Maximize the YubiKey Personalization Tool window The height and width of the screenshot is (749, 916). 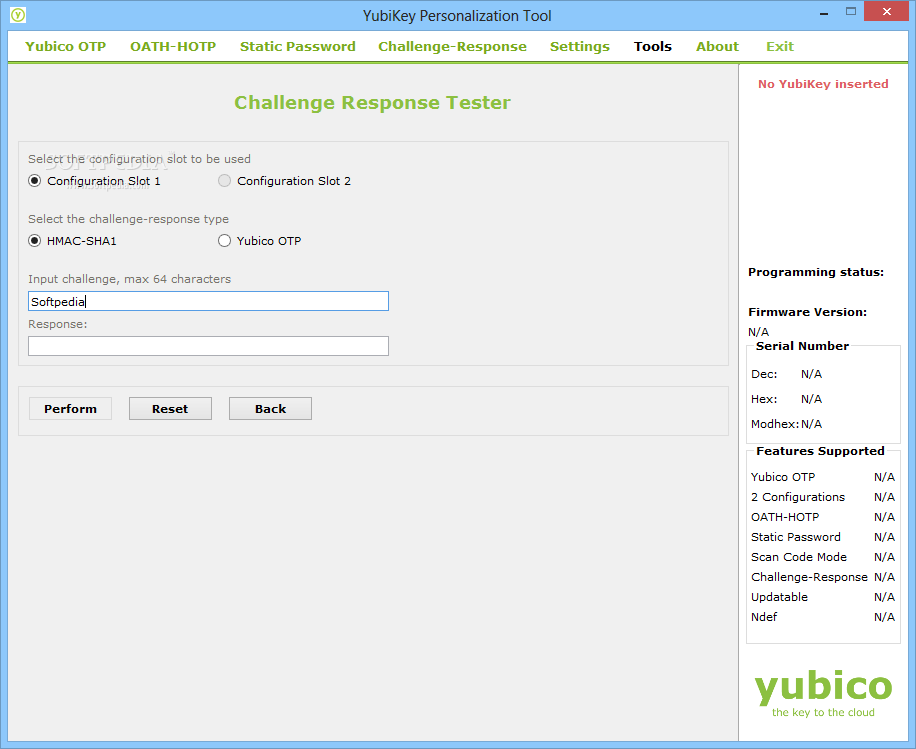[851, 12]
